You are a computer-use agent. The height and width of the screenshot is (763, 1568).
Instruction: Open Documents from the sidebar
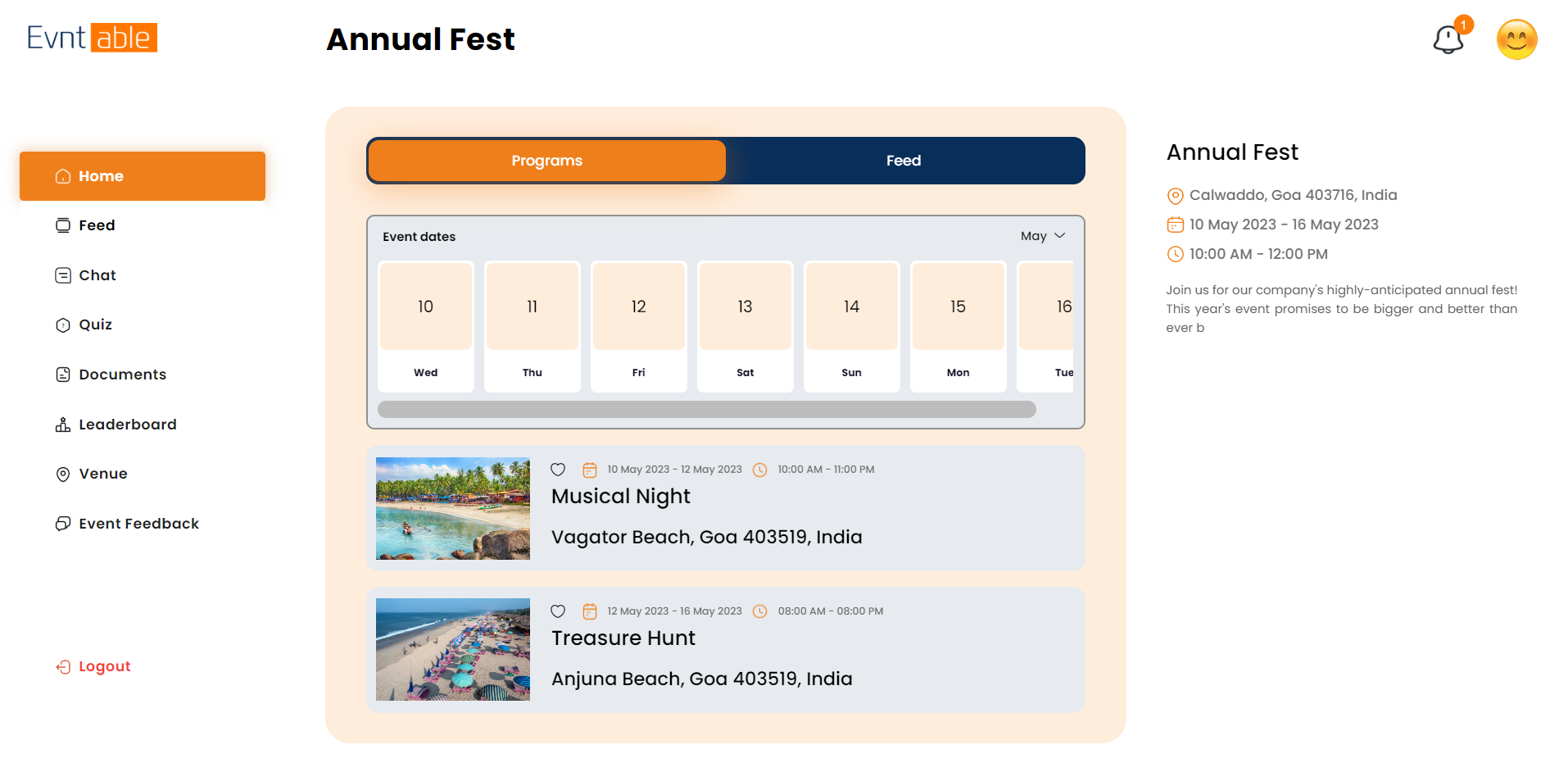(x=122, y=375)
